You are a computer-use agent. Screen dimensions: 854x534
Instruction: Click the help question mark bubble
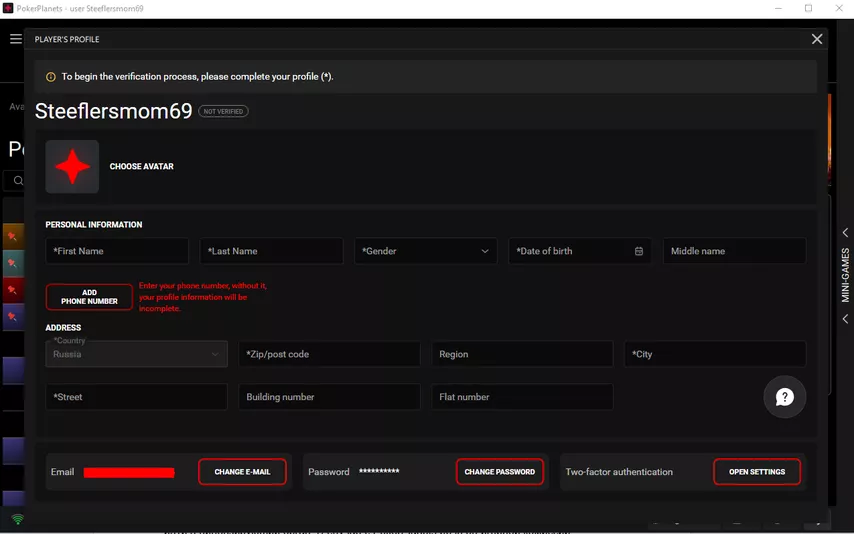tap(785, 397)
